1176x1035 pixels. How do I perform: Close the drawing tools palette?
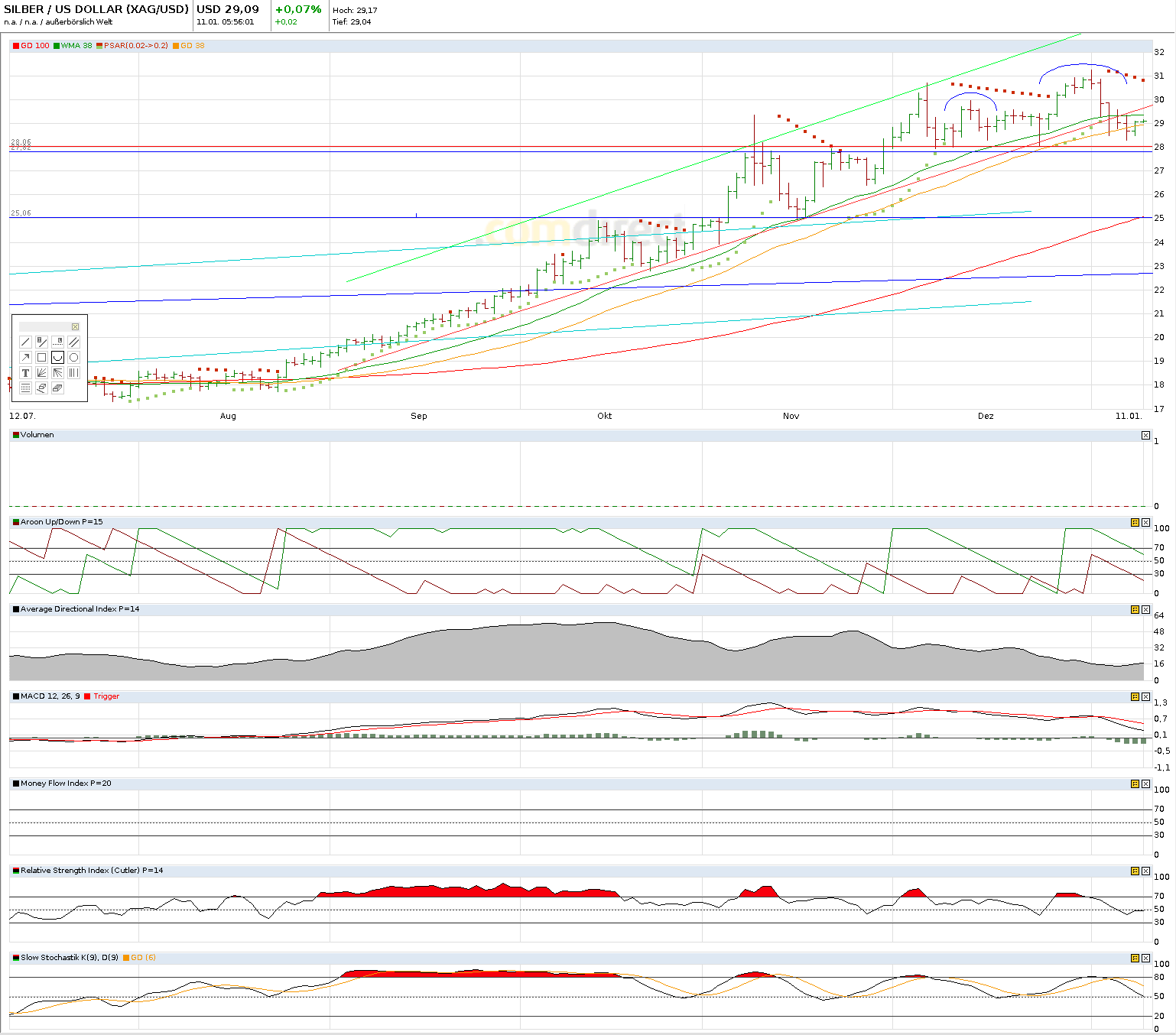(x=75, y=327)
